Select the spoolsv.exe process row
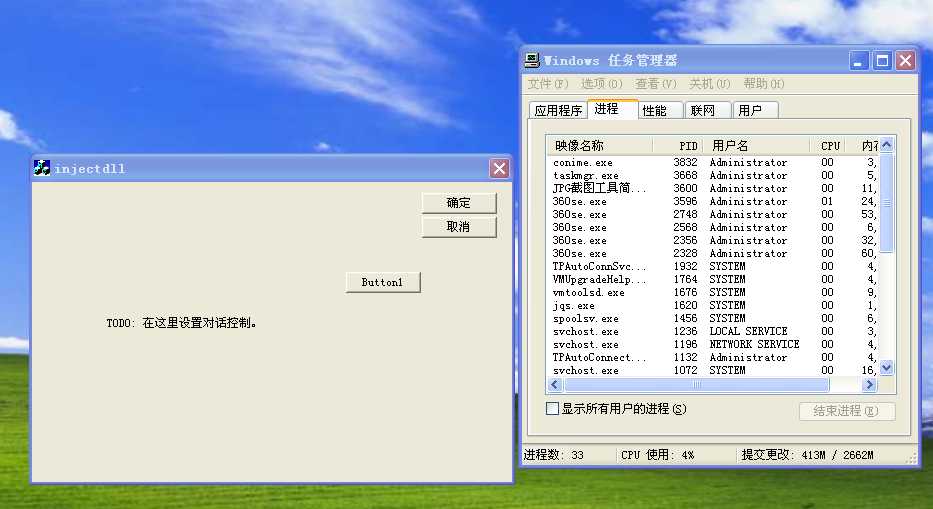This screenshot has width=933, height=509. [x=713, y=318]
